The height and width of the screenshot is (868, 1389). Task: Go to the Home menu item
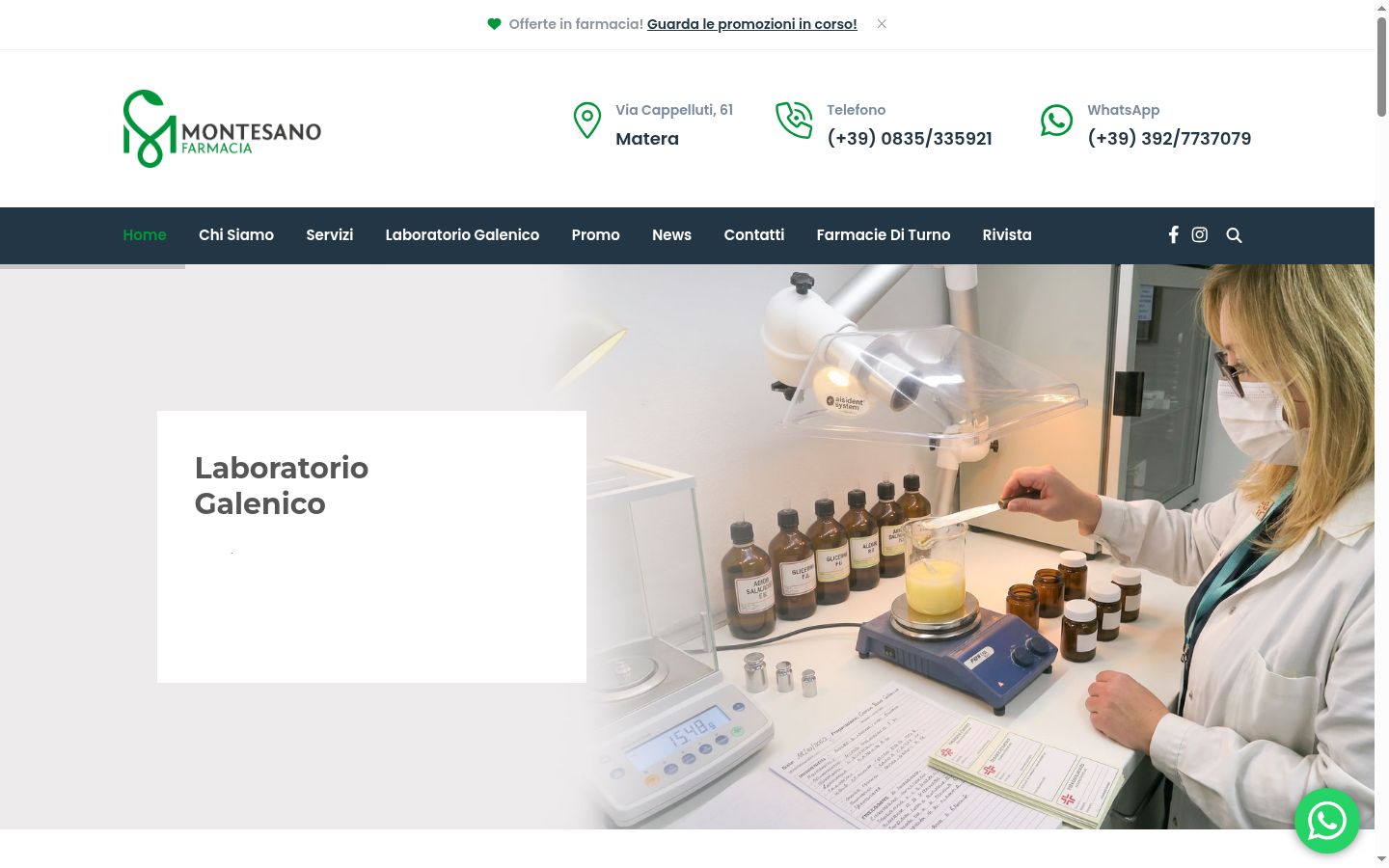pyautogui.click(x=145, y=234)
